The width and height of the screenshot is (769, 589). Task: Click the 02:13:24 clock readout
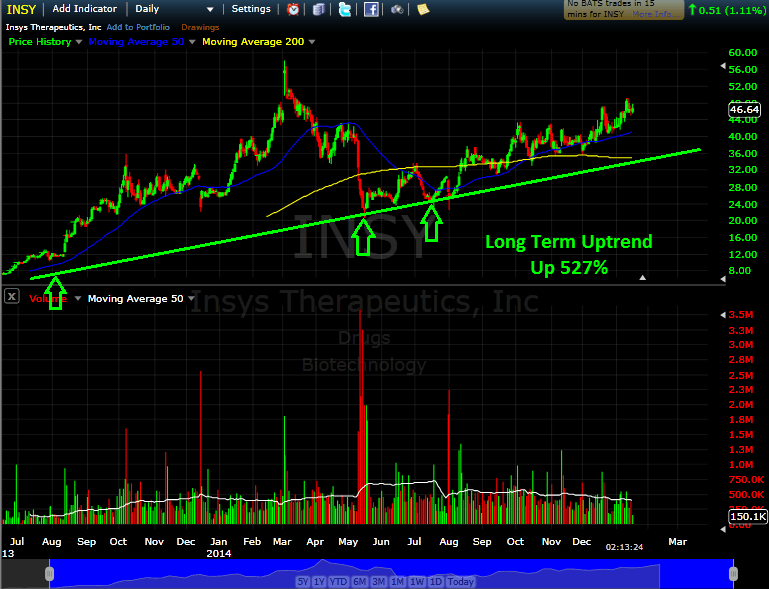point(624,547)
